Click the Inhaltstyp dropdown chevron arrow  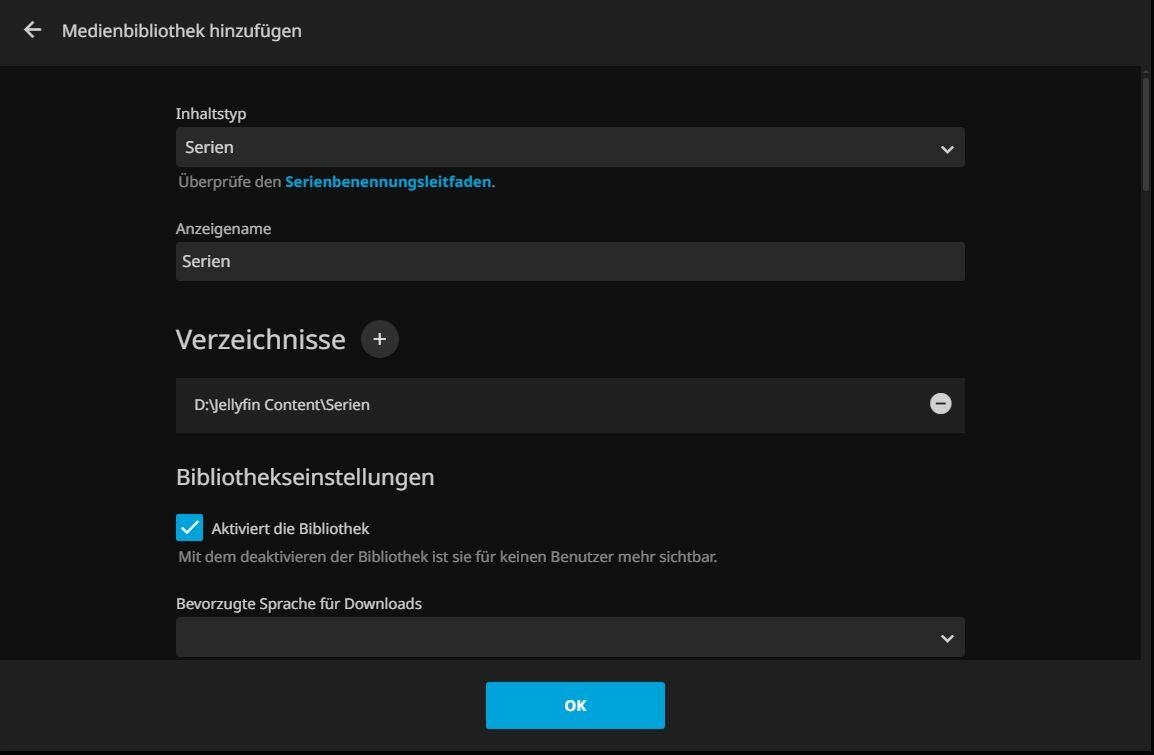click(947, 149)
